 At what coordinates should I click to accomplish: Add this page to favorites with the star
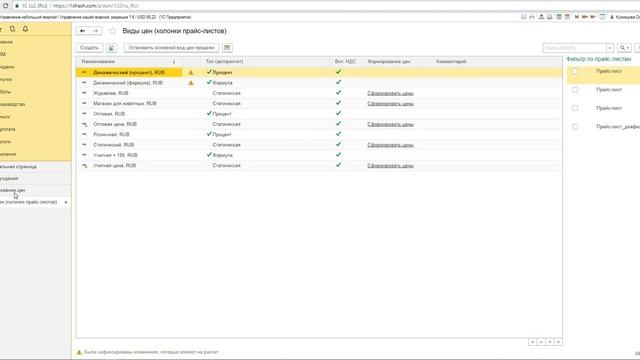pos(112,31)
